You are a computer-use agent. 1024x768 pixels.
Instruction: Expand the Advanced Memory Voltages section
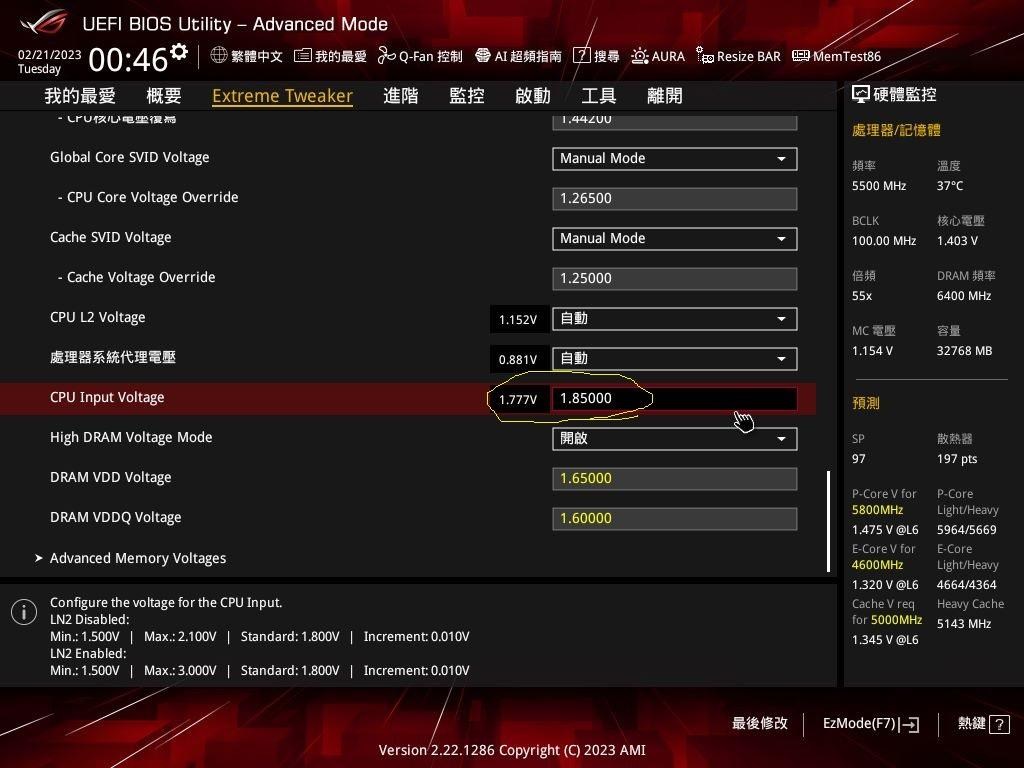(138, 558)
